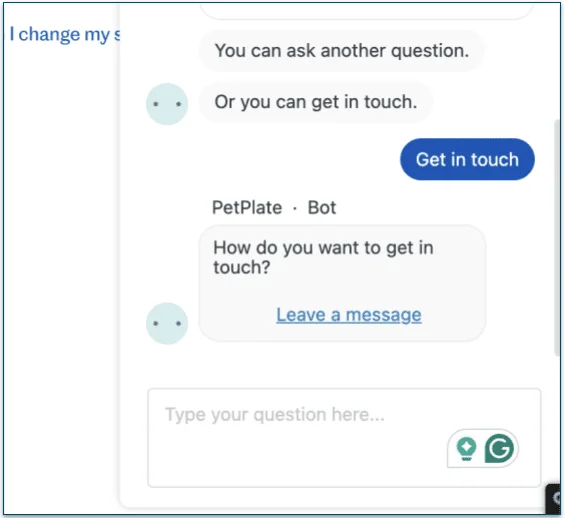The width and height of the screenshot is (565, 518).
Task: Select the 'You can ask another question.' message
Action: (x=342, y=50)
